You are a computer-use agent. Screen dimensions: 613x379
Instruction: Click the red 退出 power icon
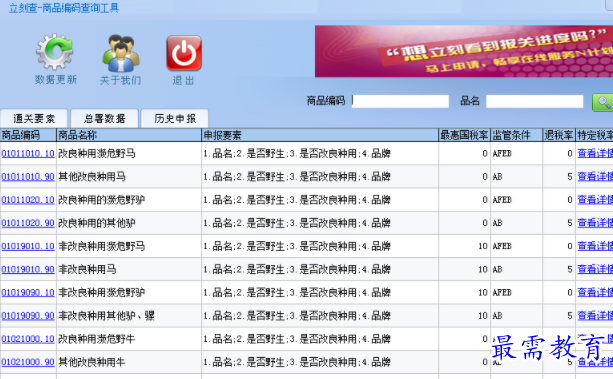pos(184,53)
